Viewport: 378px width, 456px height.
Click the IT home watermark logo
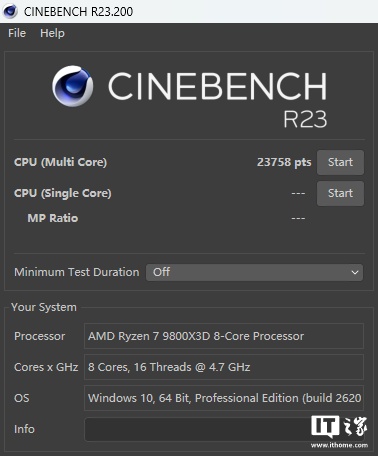339,432
